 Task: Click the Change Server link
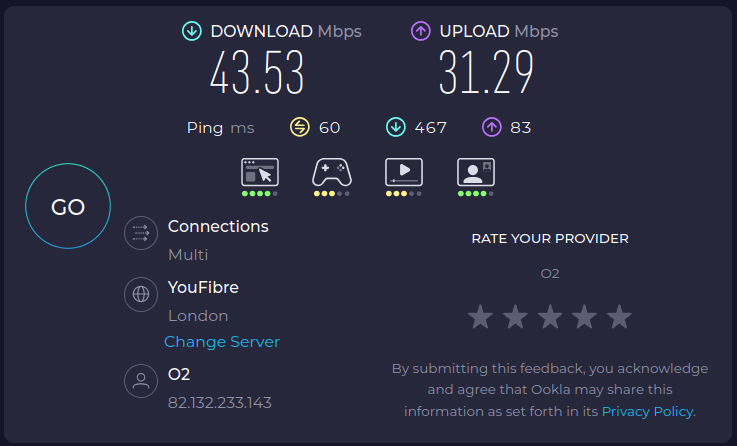click(222, 342)
